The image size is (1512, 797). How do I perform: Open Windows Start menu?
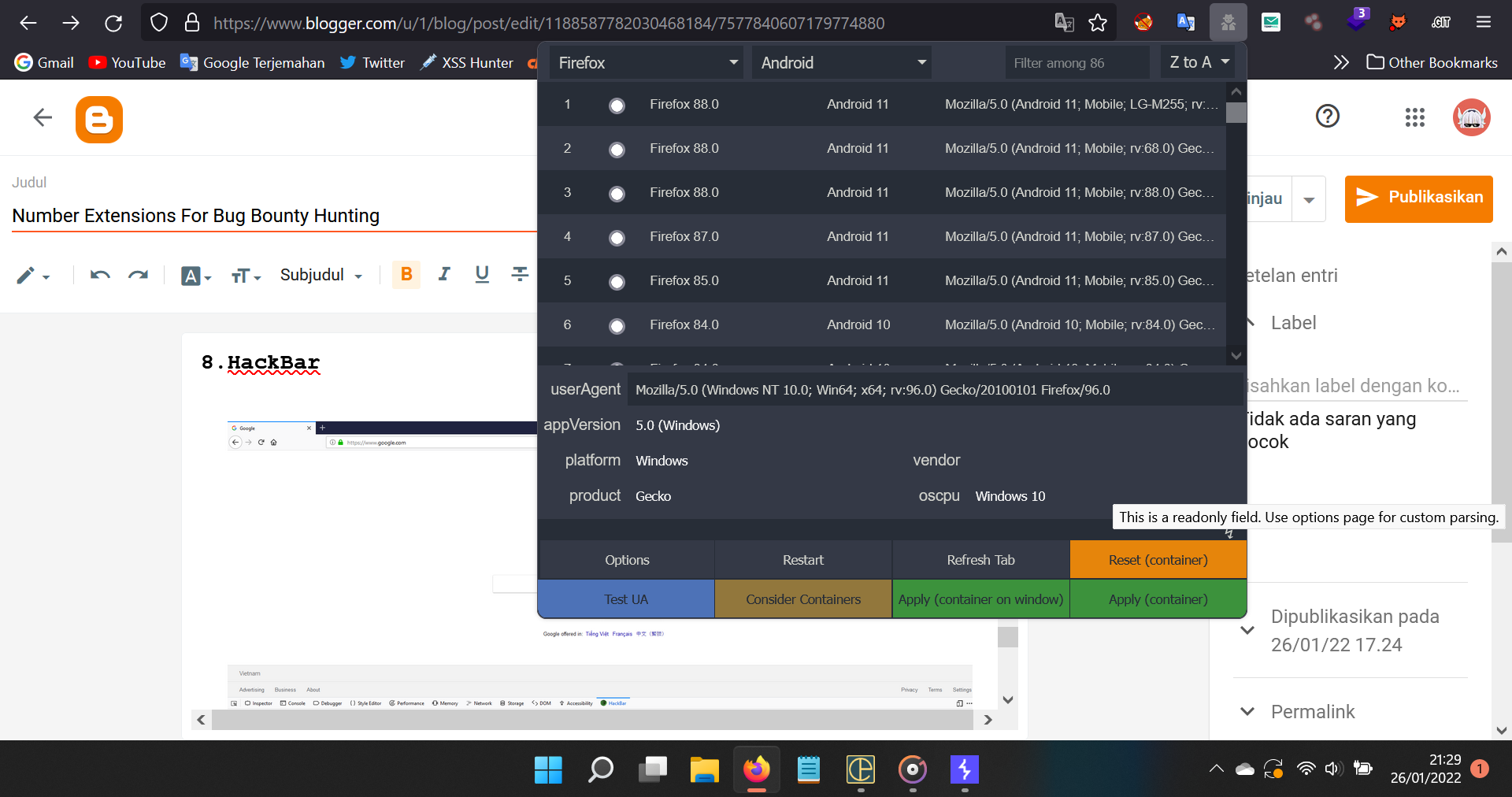(548, 769)
